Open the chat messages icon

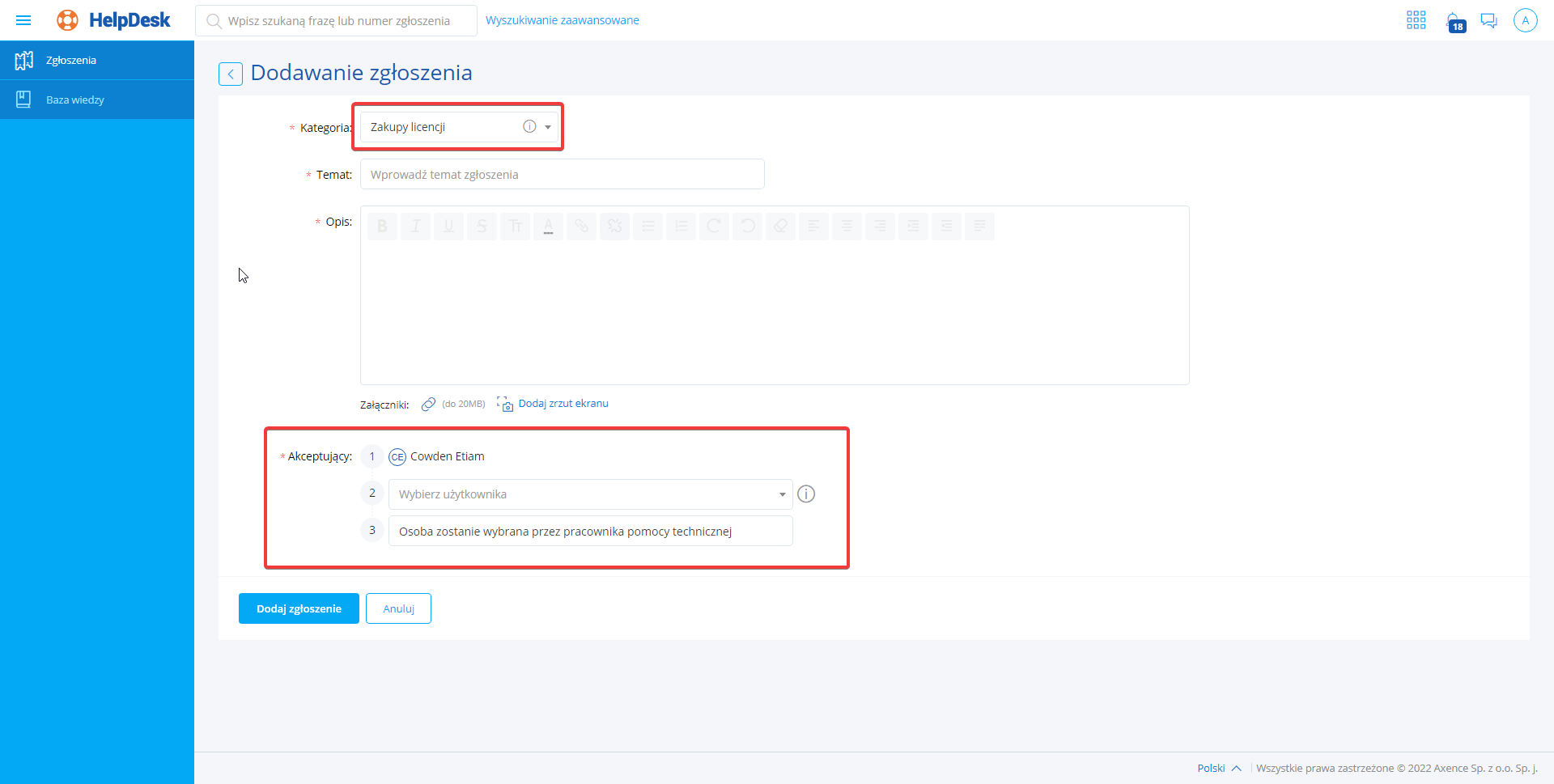(x=1488, y=20)
